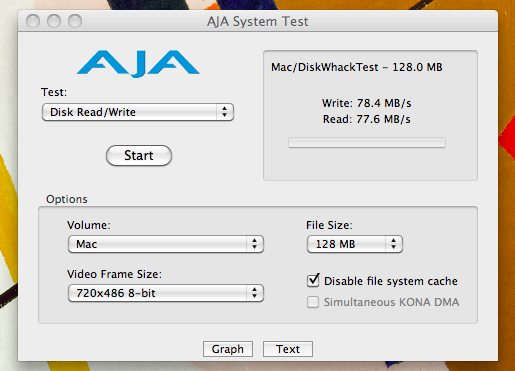515x371 pixels.
Task: Click the Test: label
Action: coord(54,92)
